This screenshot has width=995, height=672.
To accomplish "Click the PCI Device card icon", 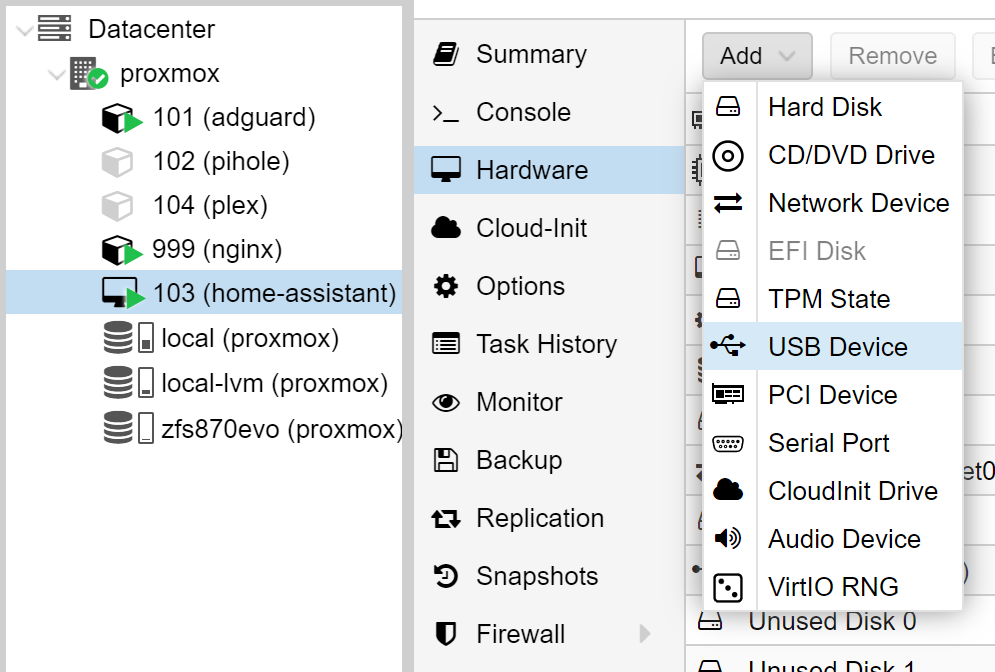I will 728,394.
